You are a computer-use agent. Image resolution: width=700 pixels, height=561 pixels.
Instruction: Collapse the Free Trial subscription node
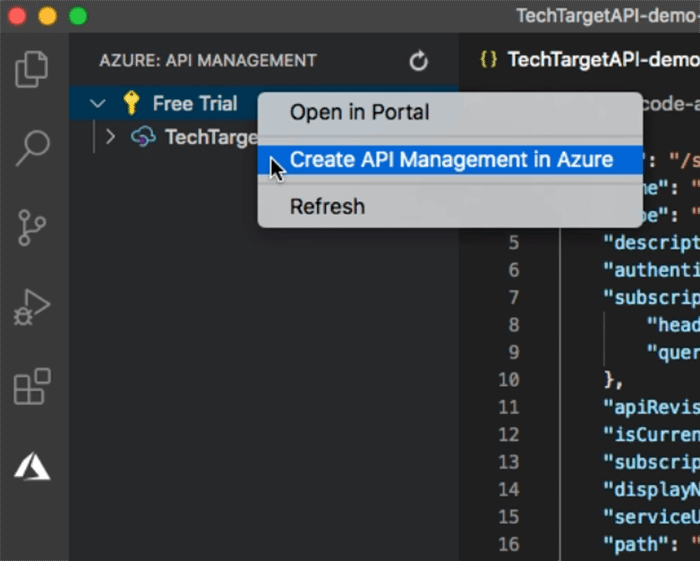97,104
